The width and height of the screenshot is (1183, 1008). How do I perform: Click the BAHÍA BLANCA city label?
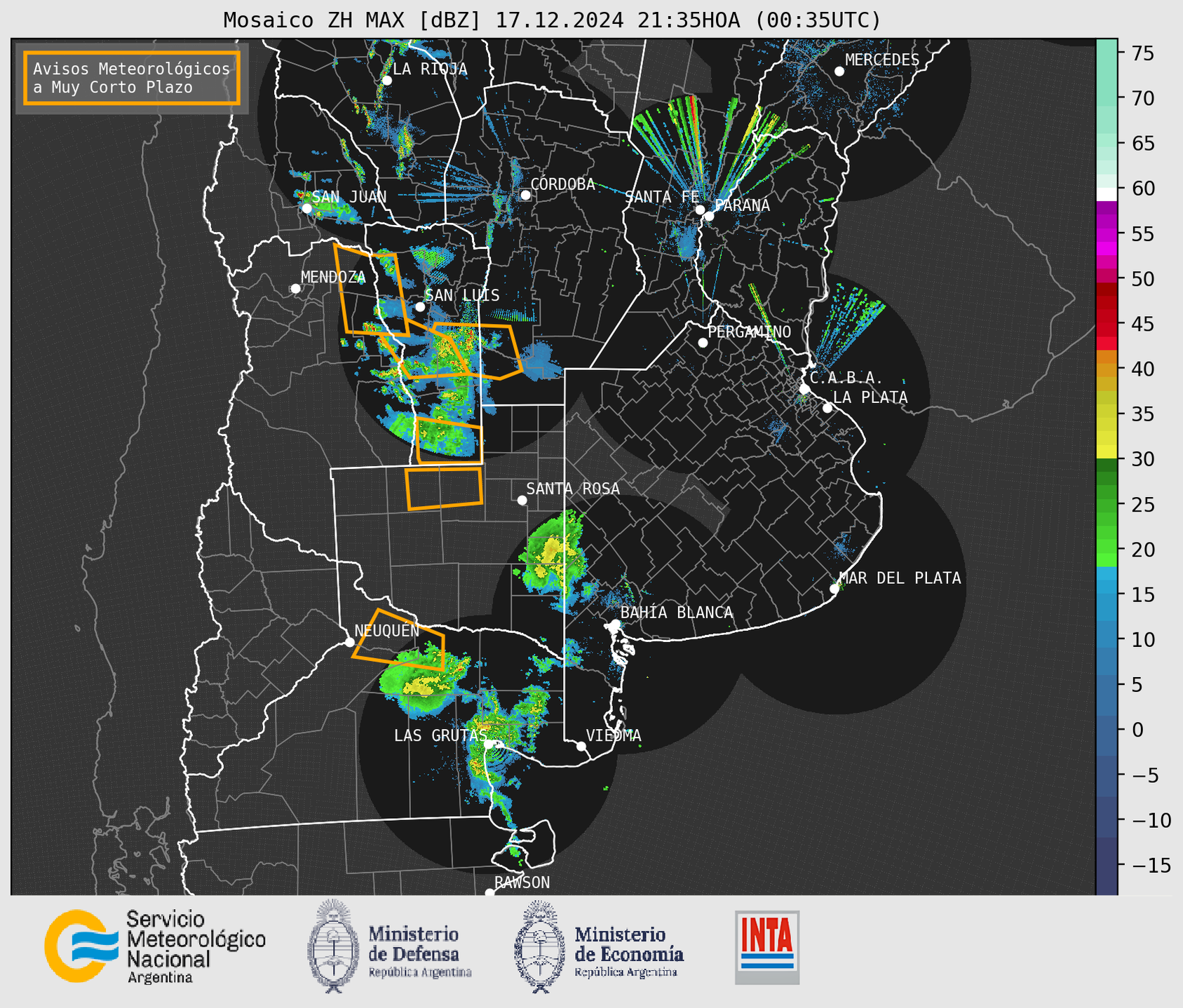tap(676, 613)
